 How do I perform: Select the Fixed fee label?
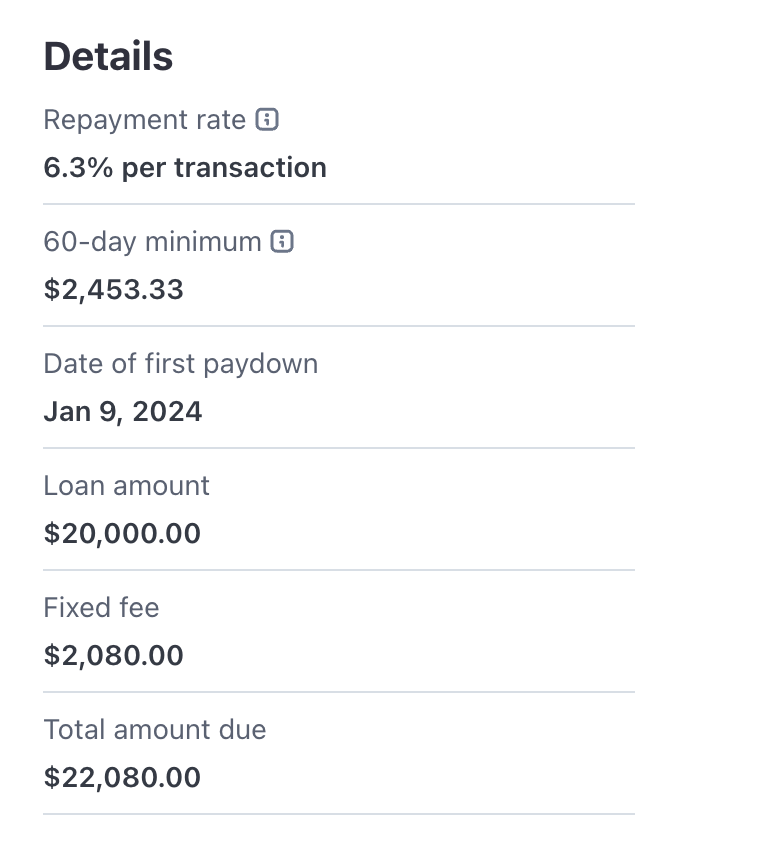(x=101, y=607)
